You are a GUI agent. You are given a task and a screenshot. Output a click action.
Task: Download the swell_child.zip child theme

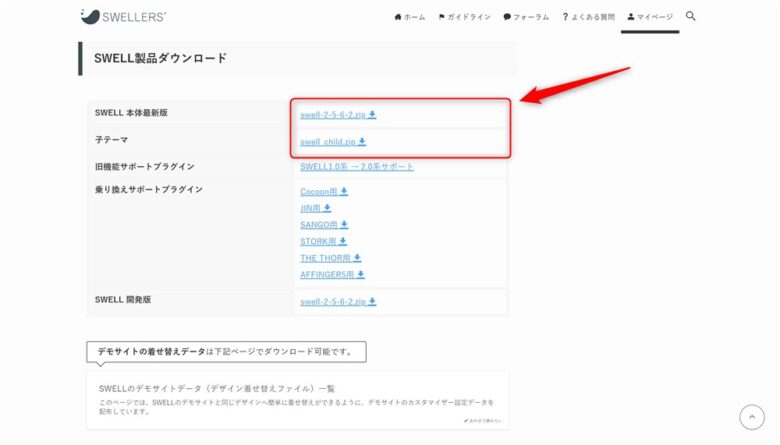(x=333, y=142)
